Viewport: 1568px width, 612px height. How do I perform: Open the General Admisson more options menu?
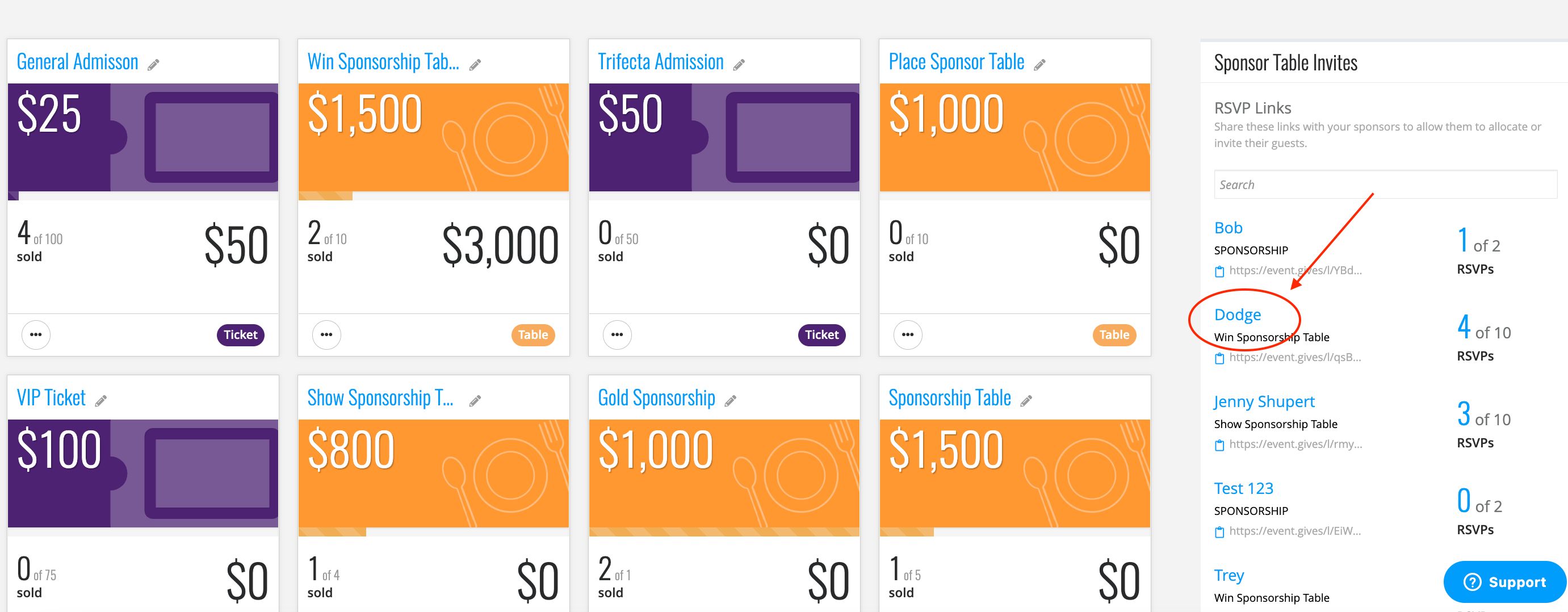(36, 335)
